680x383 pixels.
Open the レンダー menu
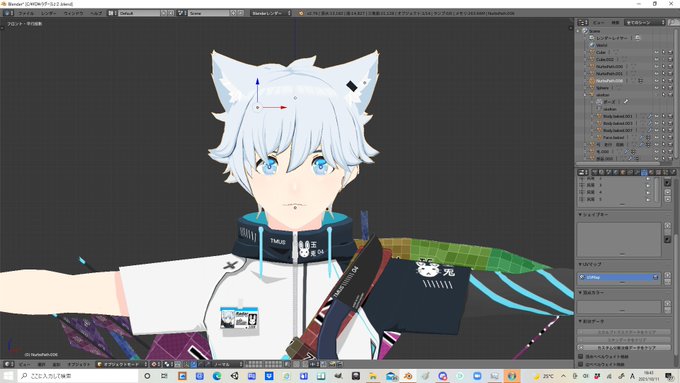point(49,13)
